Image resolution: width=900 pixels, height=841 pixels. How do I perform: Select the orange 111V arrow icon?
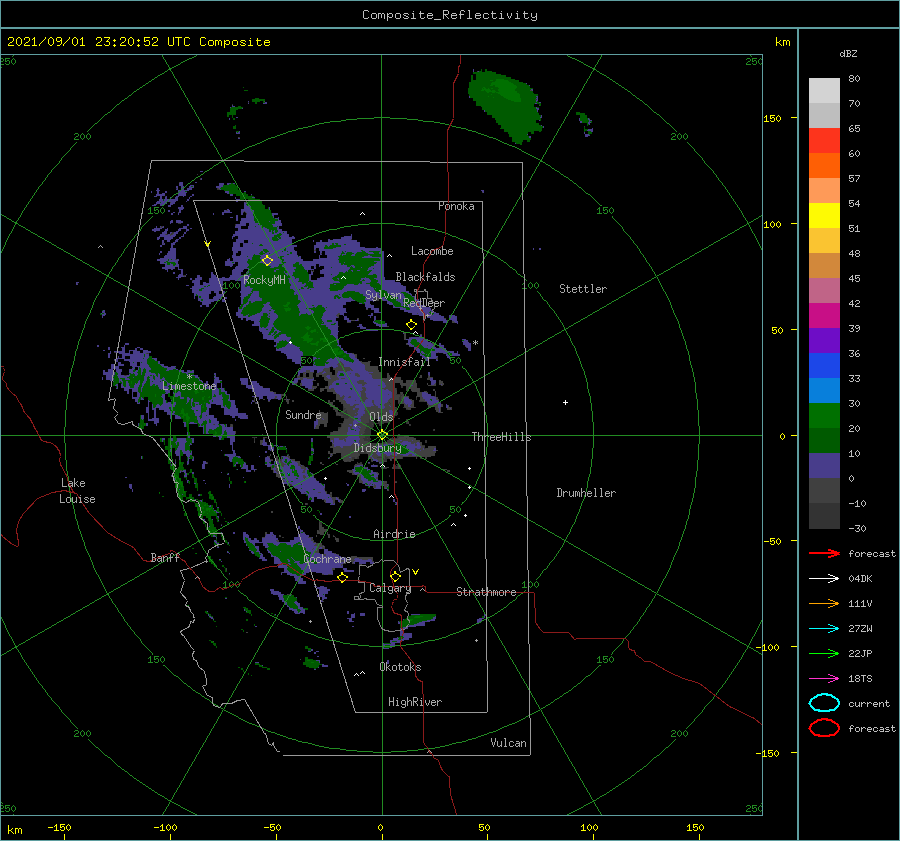[x=824, y=603]
